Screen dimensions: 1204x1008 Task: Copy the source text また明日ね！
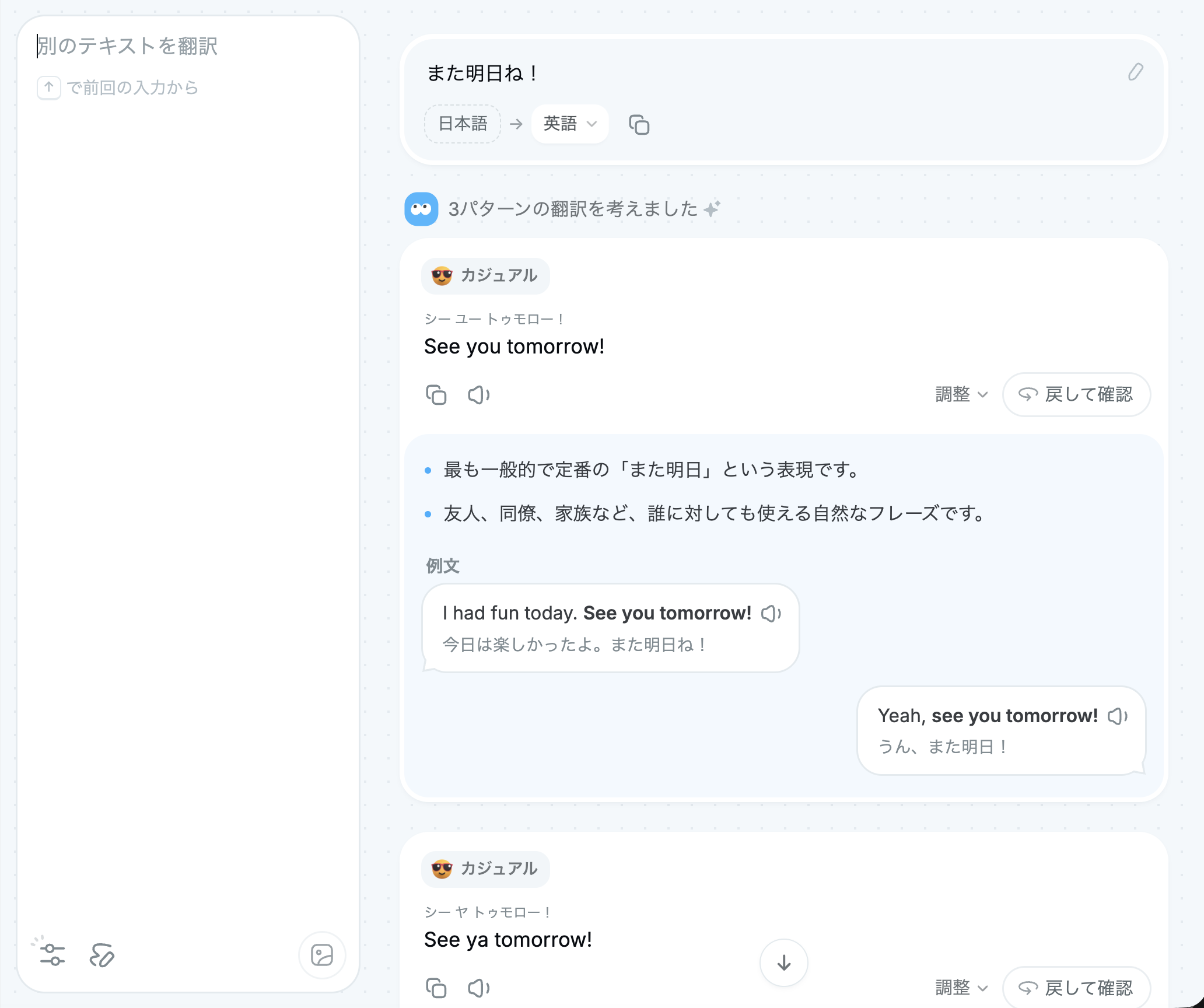pyautogui.click(x=639, y=125)
